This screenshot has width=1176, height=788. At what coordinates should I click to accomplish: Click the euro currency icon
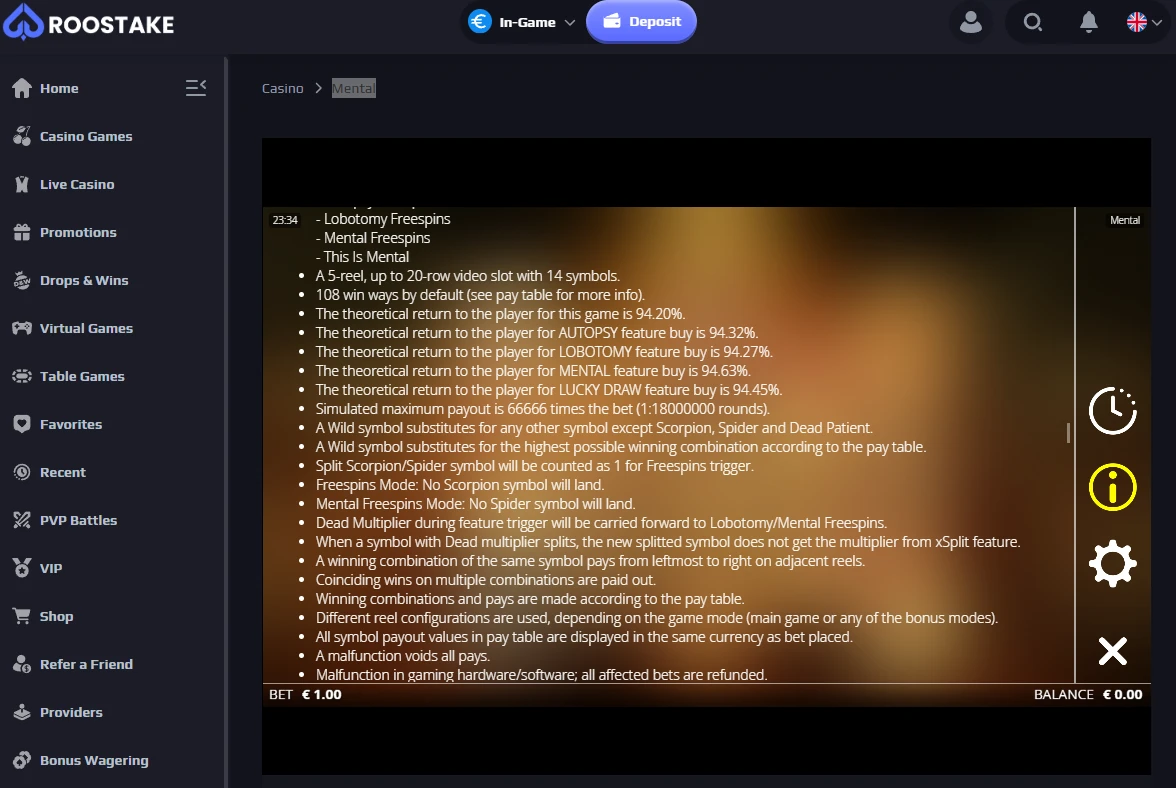[x=480, y=22]
